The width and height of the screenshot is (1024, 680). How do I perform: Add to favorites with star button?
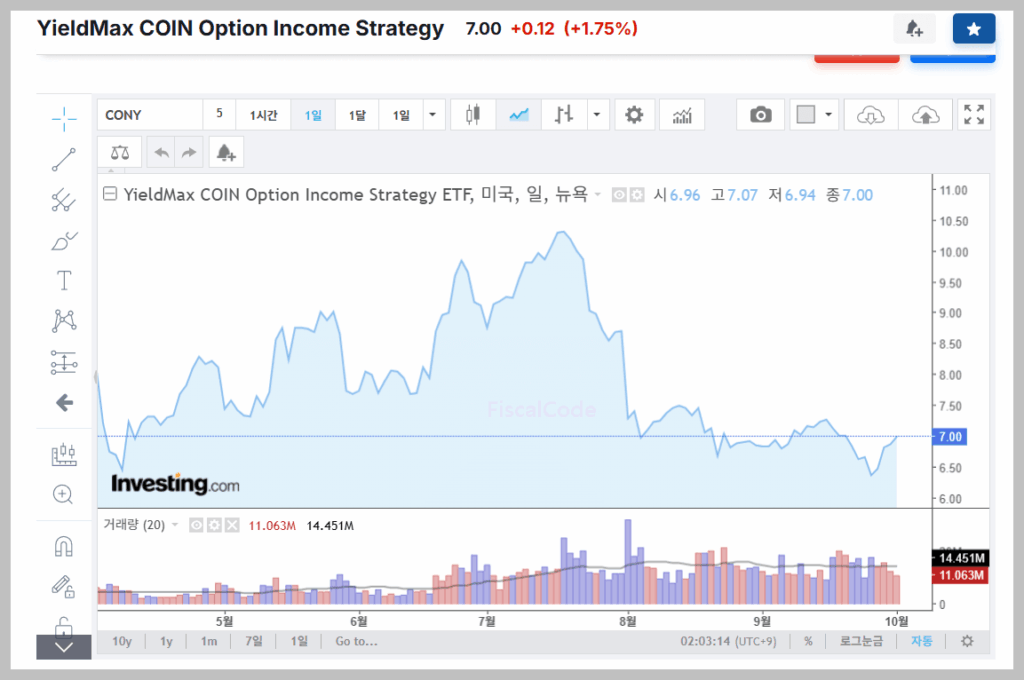coord(973,29)
